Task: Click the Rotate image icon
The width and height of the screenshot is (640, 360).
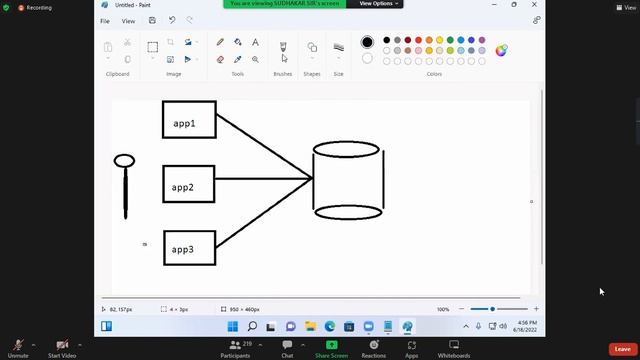Action: coord(188,42)
